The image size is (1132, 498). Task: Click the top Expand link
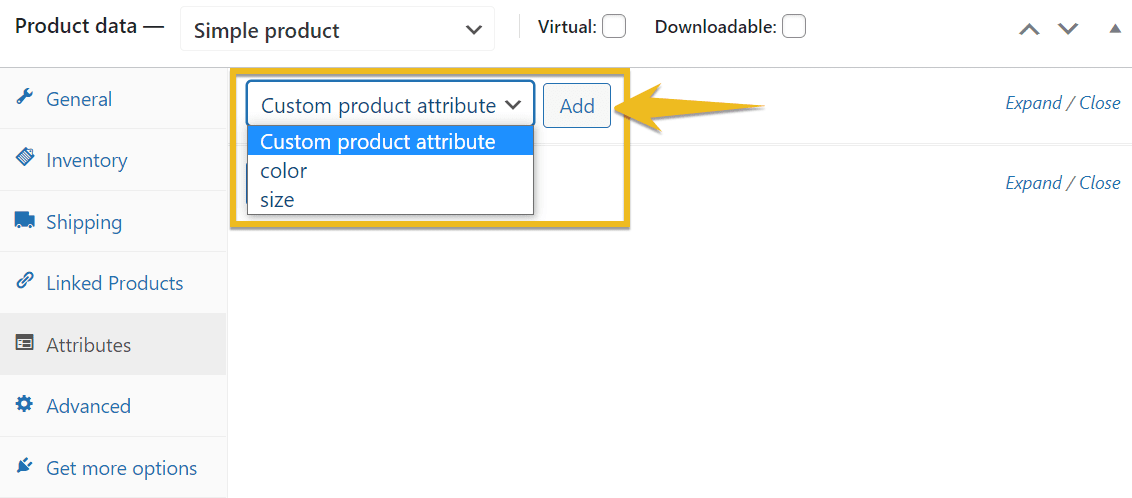click(1033, 102)
